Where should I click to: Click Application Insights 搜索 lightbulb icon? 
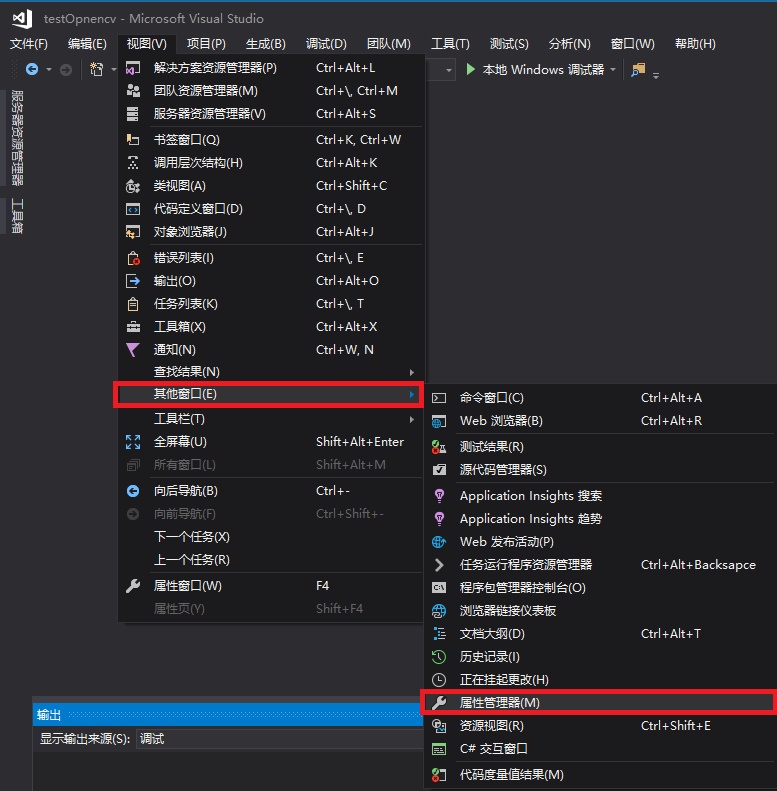point(439,496)
